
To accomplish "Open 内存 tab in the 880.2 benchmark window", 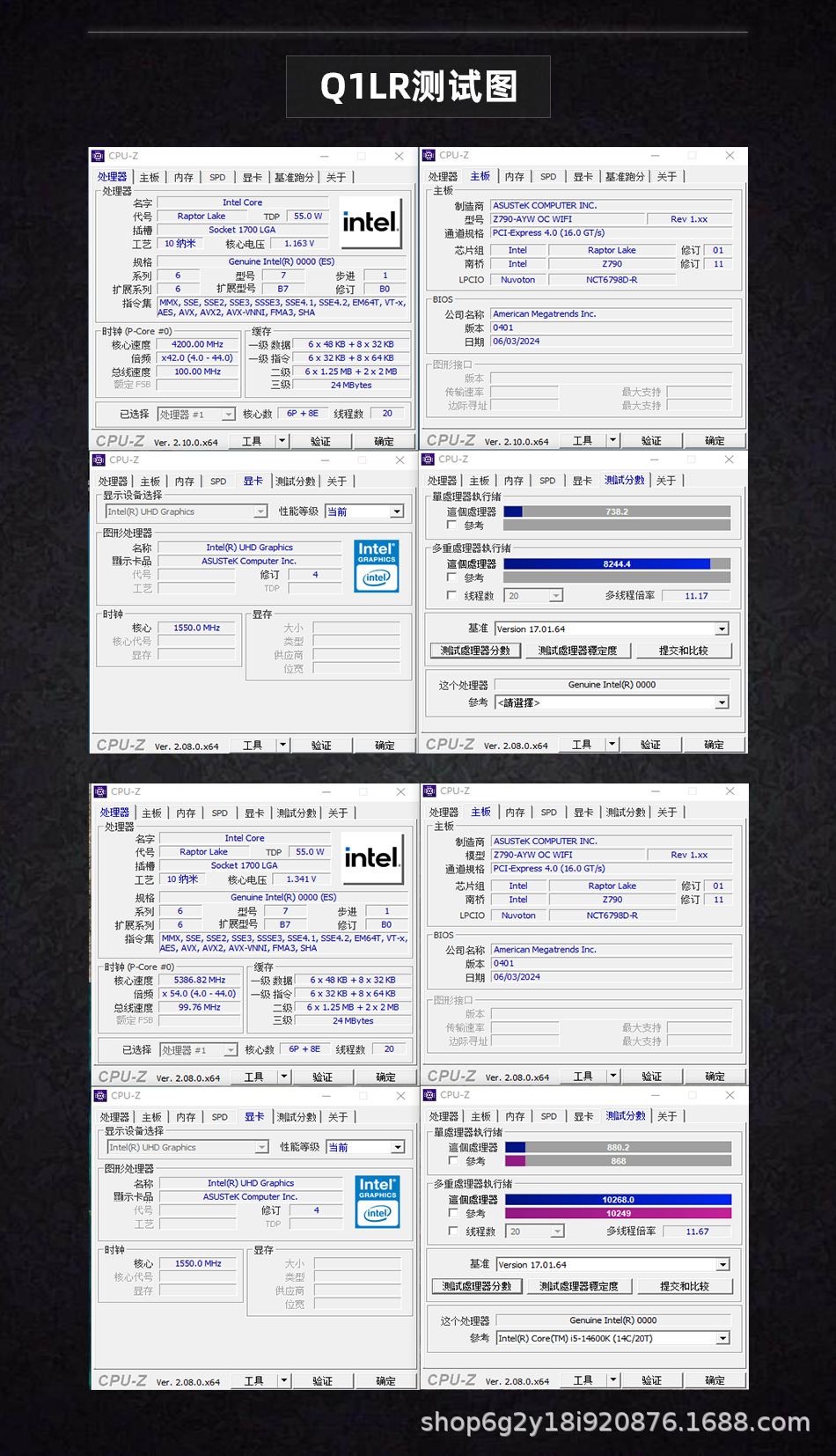I will 516,1115.
